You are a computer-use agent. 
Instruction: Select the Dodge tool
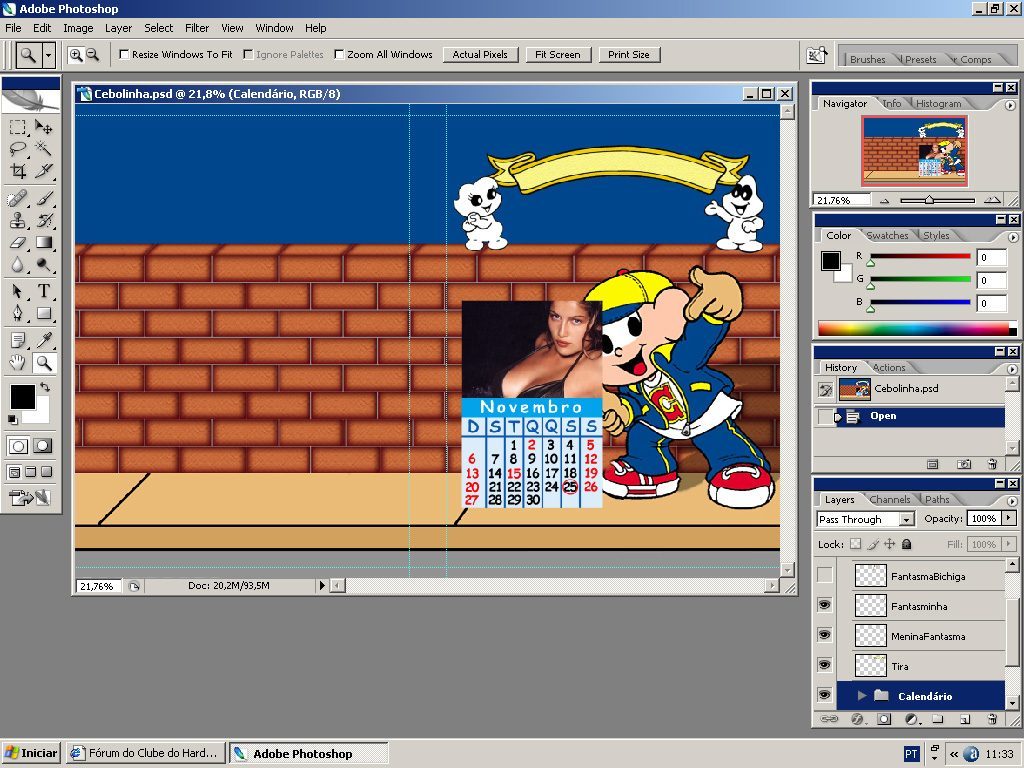pos(43,264)
